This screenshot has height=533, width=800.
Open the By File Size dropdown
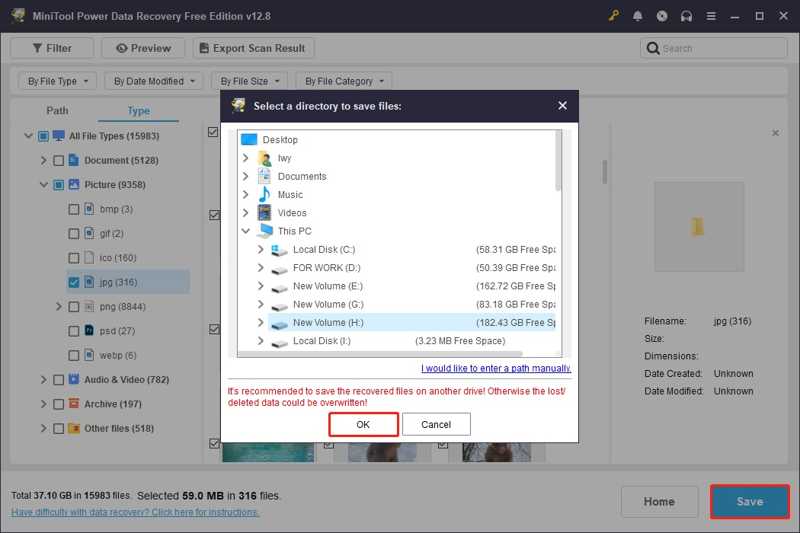click(x=249, y=81)
